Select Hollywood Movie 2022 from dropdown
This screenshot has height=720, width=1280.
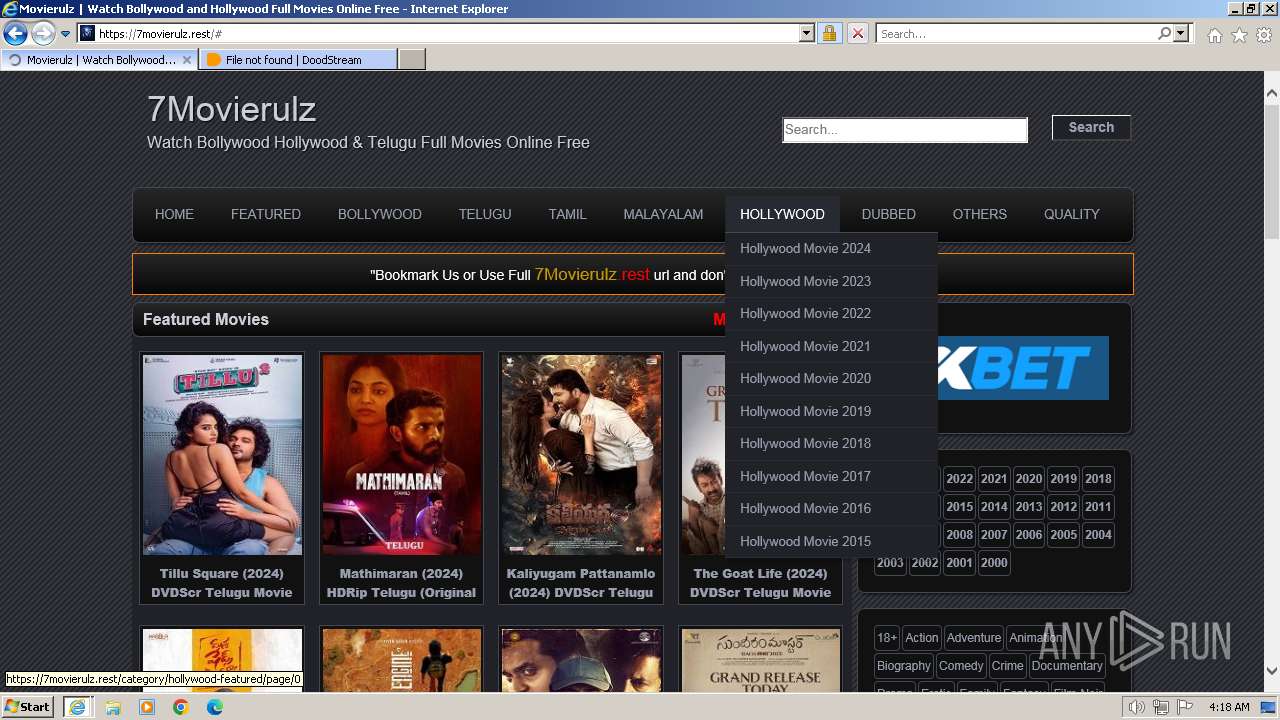pos(831,314)
